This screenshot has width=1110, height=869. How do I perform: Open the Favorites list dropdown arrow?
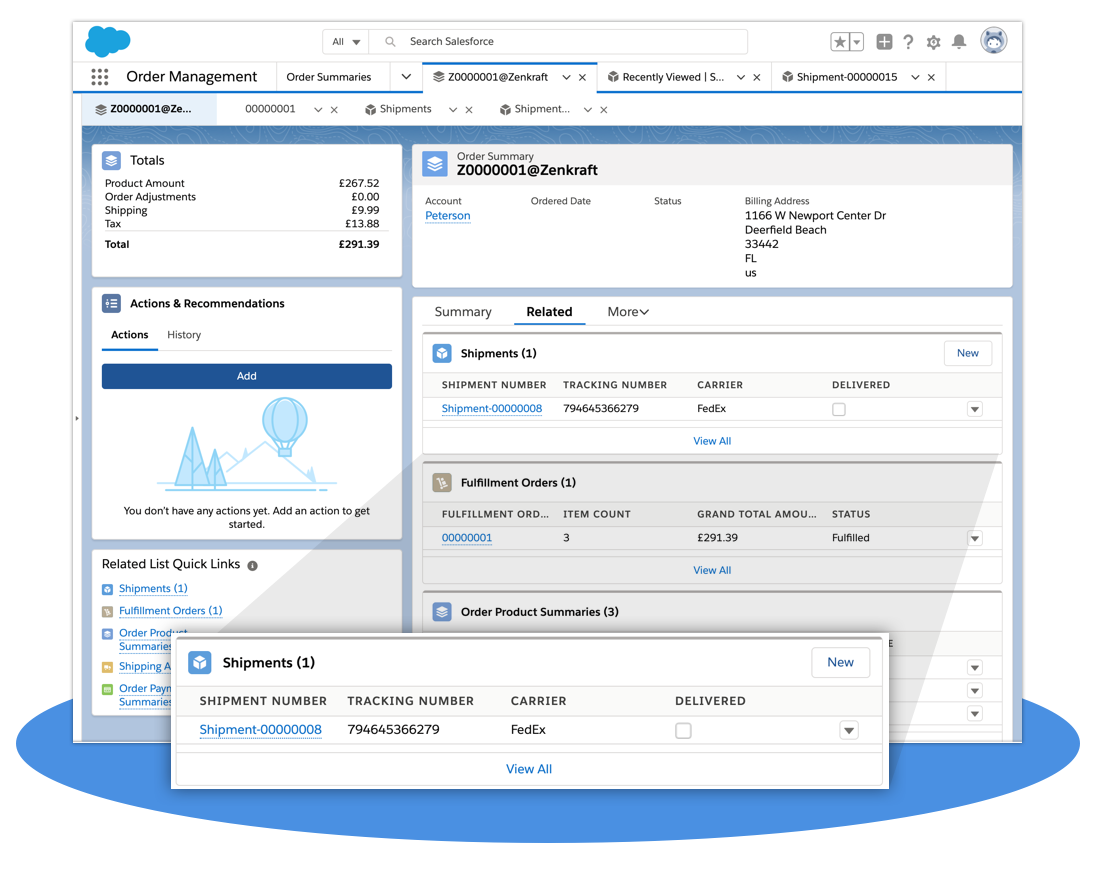pyautogui.click(x=857, y=42)
